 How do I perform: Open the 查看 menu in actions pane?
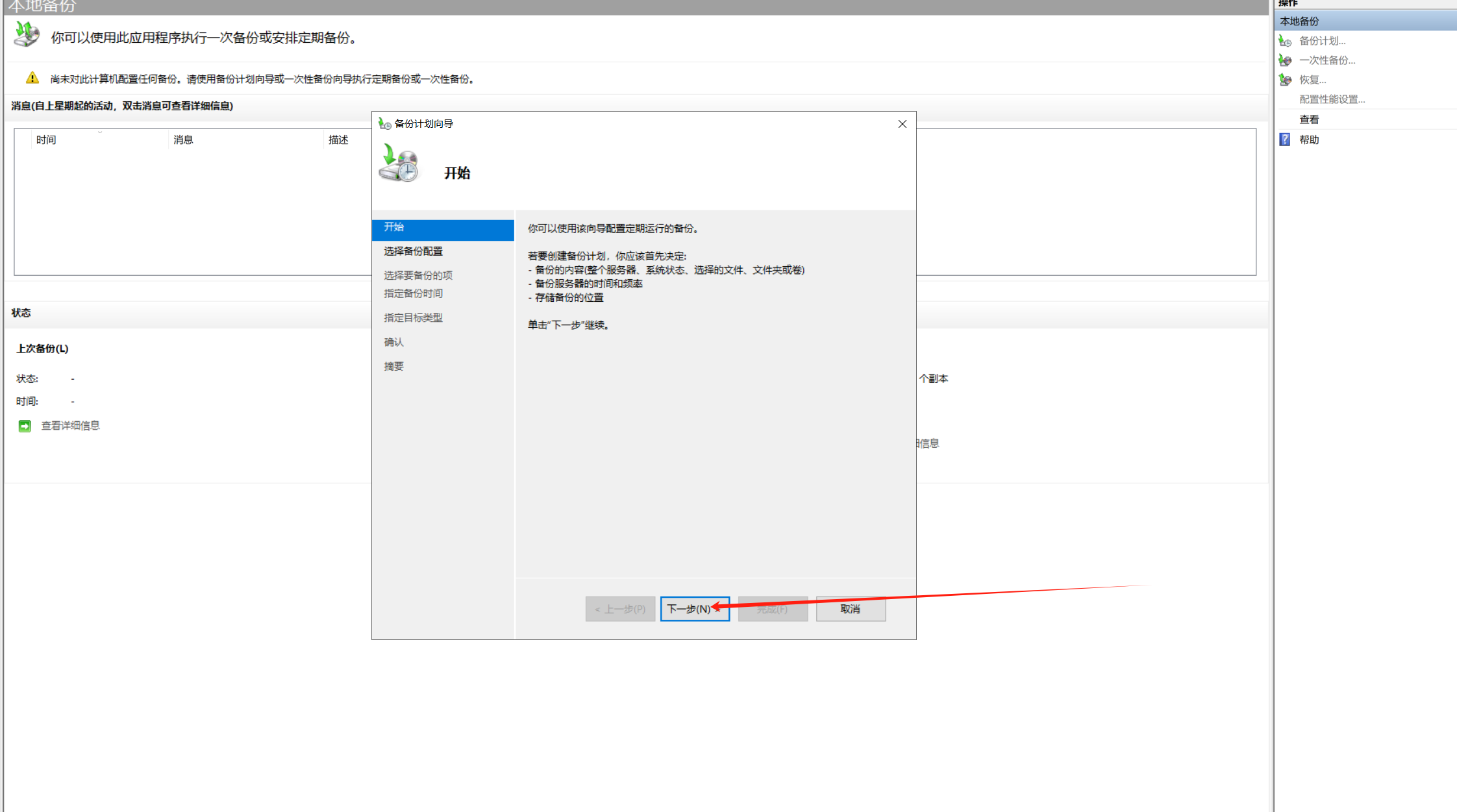1309,119
